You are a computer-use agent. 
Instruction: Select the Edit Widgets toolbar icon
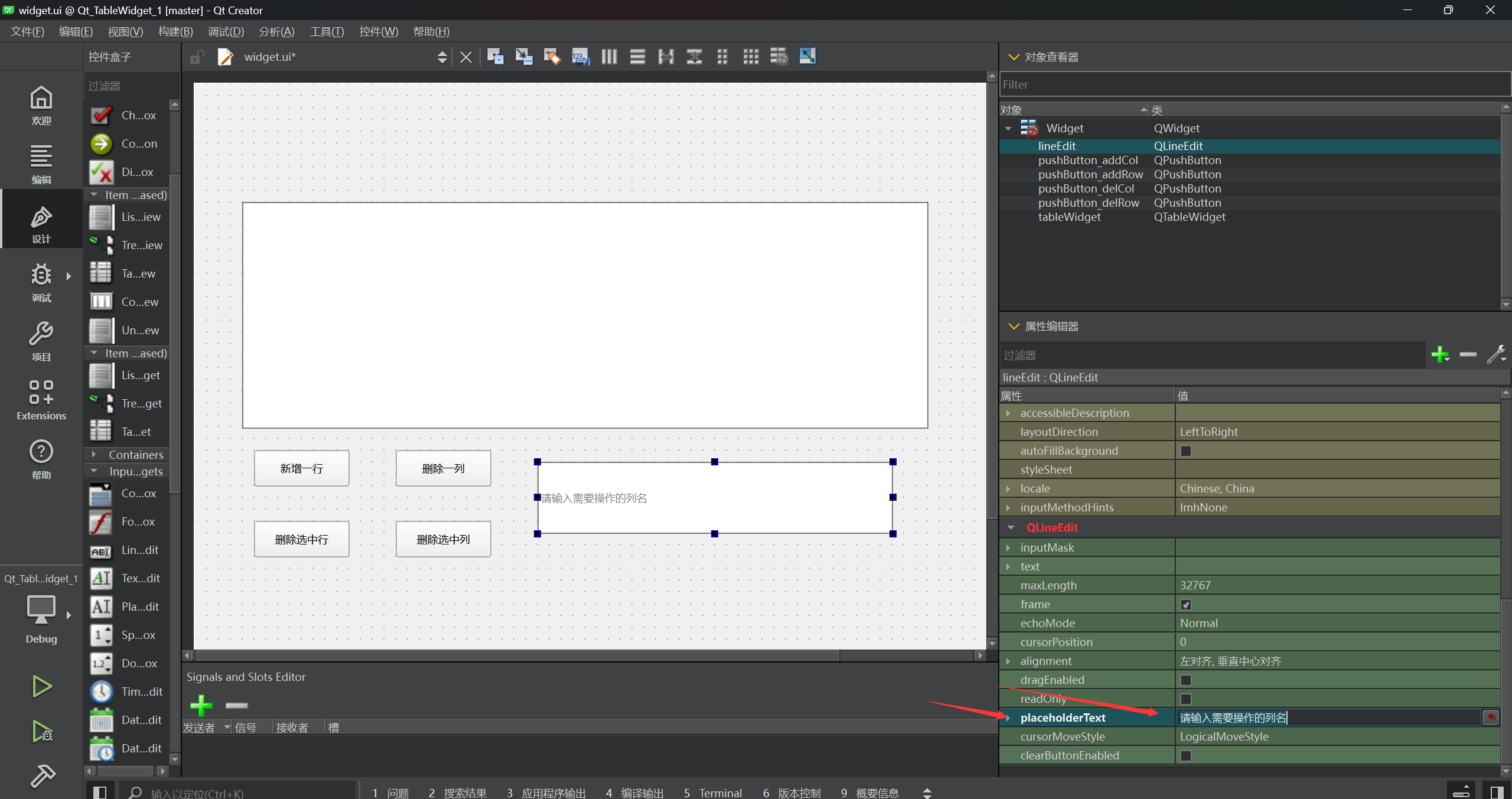point(495,57)
